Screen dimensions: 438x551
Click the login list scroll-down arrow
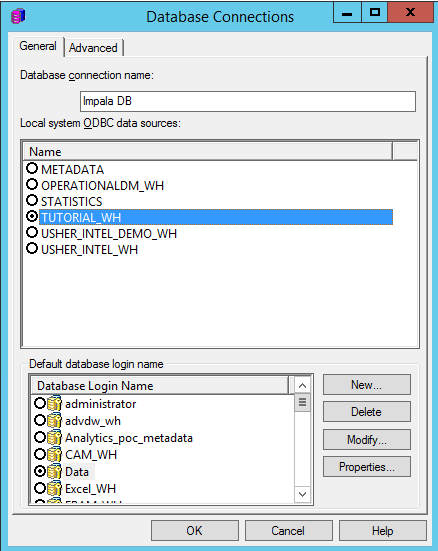click(302, 494)
